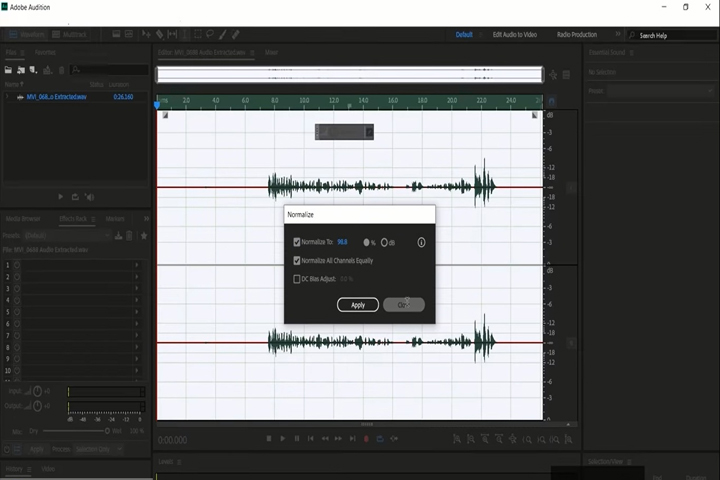The width and height of the screenshot is (720, 480).
Task: Select the percent radio button
Action: point(366,243)
